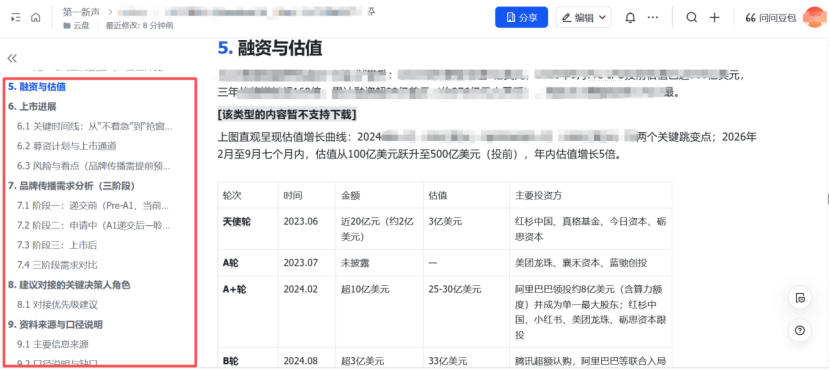830x371 pixels.
Task: Open outline item 8.1 对接优先级建议
Action: click(57, 305)
